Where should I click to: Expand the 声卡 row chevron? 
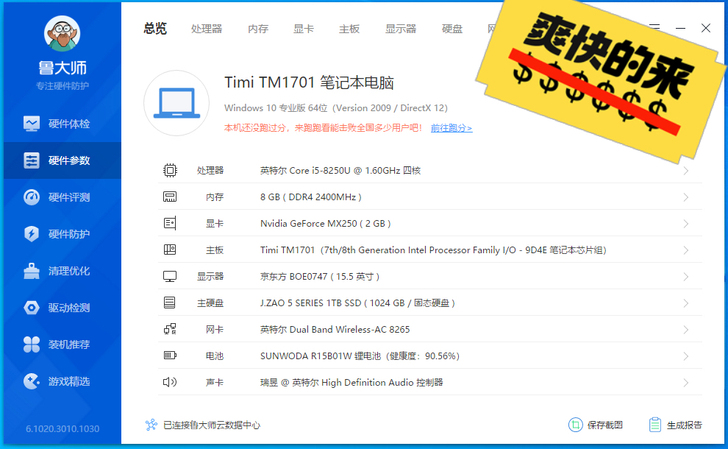click(686, 383)
